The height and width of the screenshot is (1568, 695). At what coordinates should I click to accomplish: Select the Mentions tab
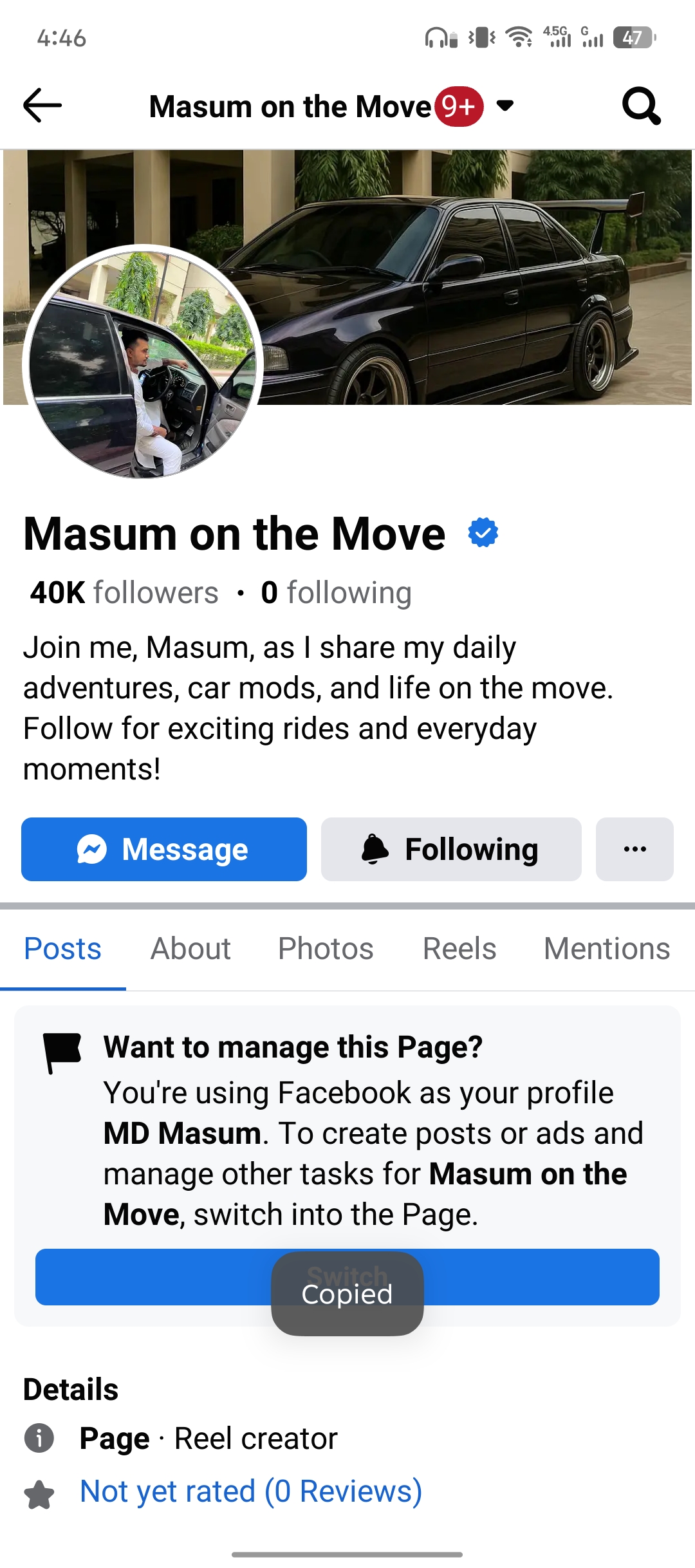point(607,948)
